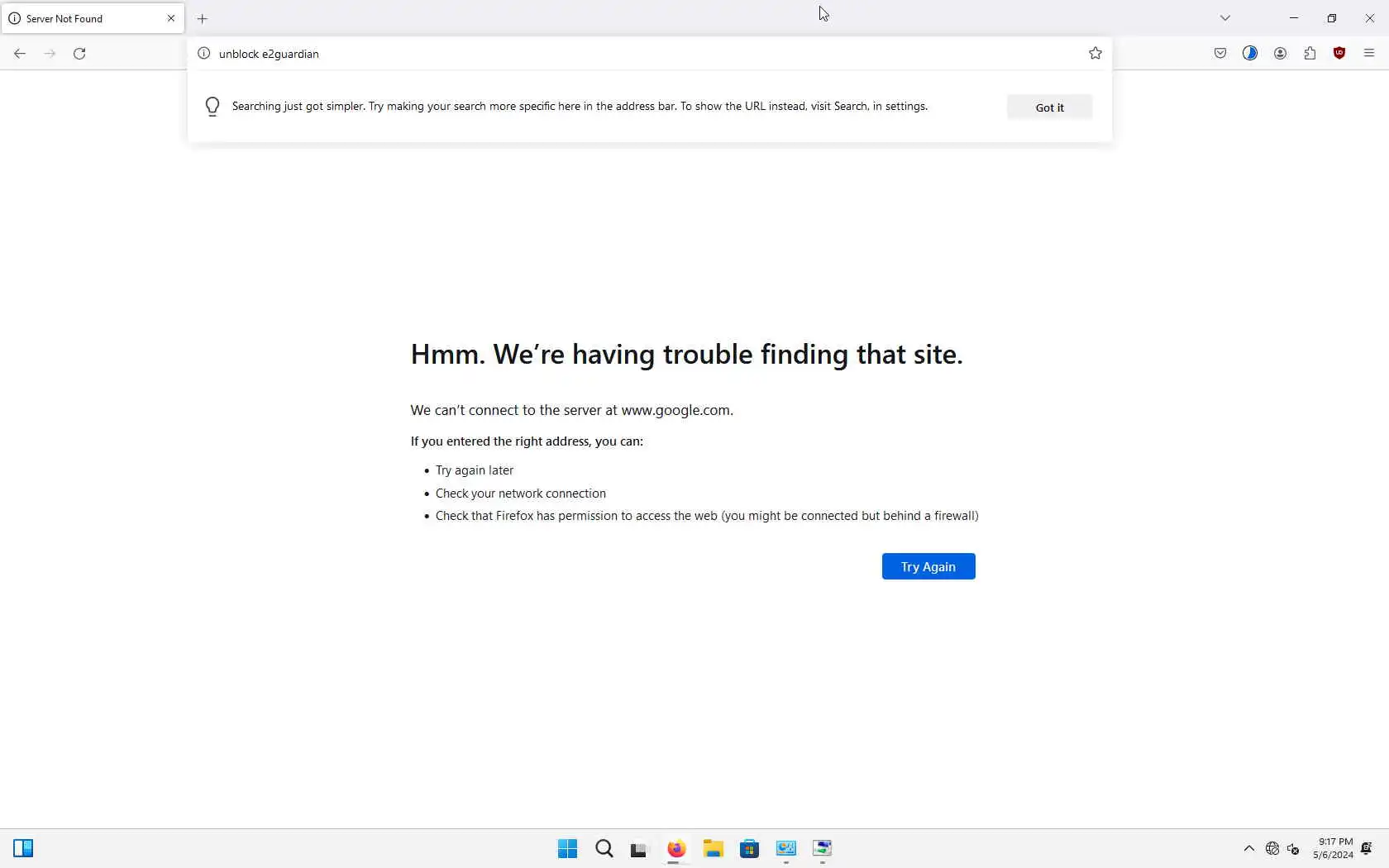Open the Windows Start menu

pyautogui.click(x=567, y=849)
